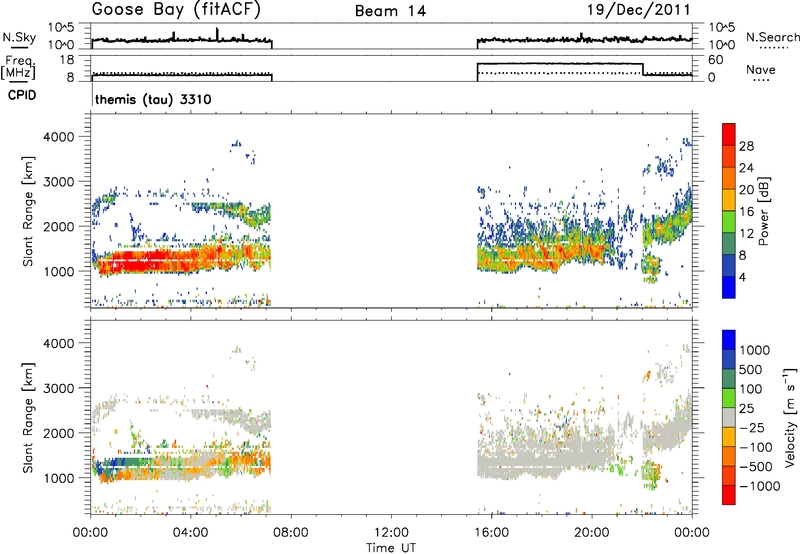Click the '4' tick on the power colorbar
Image resolution: width=800 pixels, height=554 pixels.
pos(742,277)
